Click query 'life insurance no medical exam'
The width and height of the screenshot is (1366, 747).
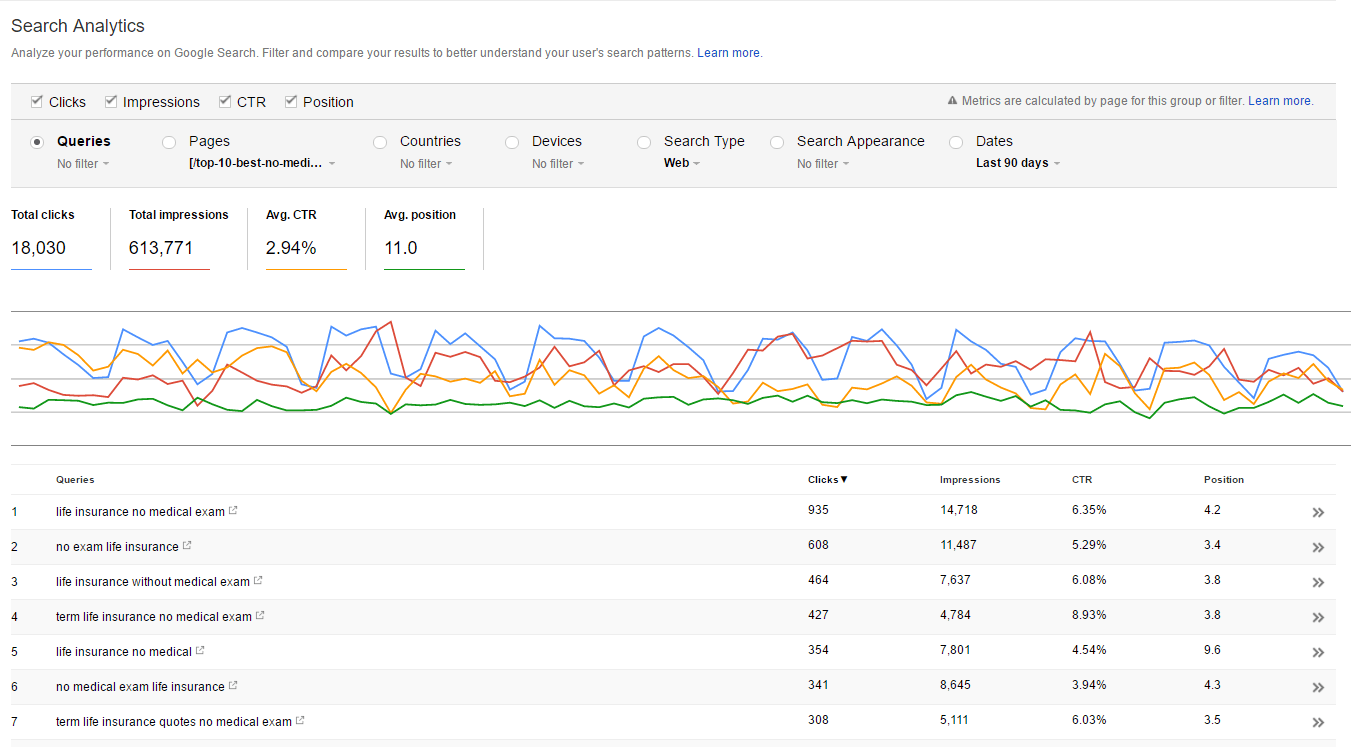(140, 512)
